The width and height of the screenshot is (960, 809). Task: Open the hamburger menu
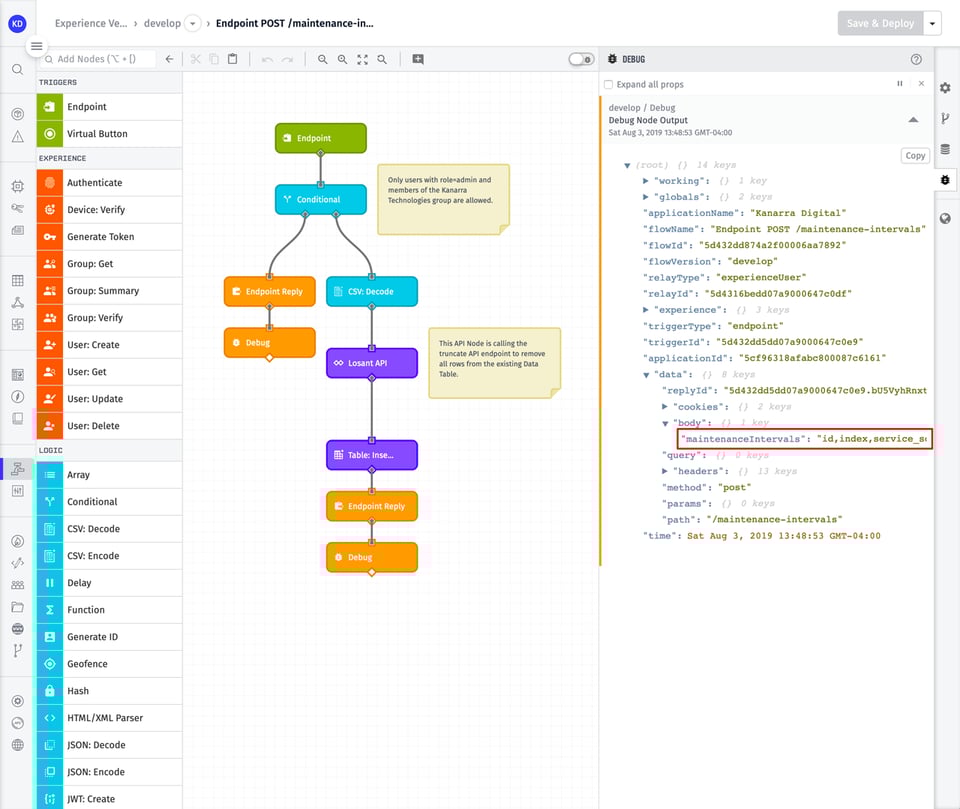click(36, 46)
